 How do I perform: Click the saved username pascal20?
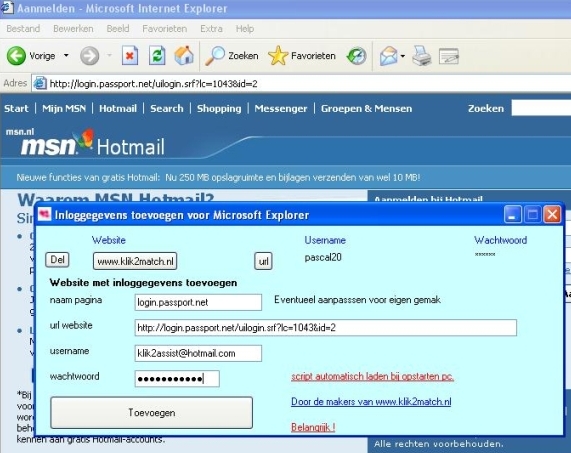[323, 257]
